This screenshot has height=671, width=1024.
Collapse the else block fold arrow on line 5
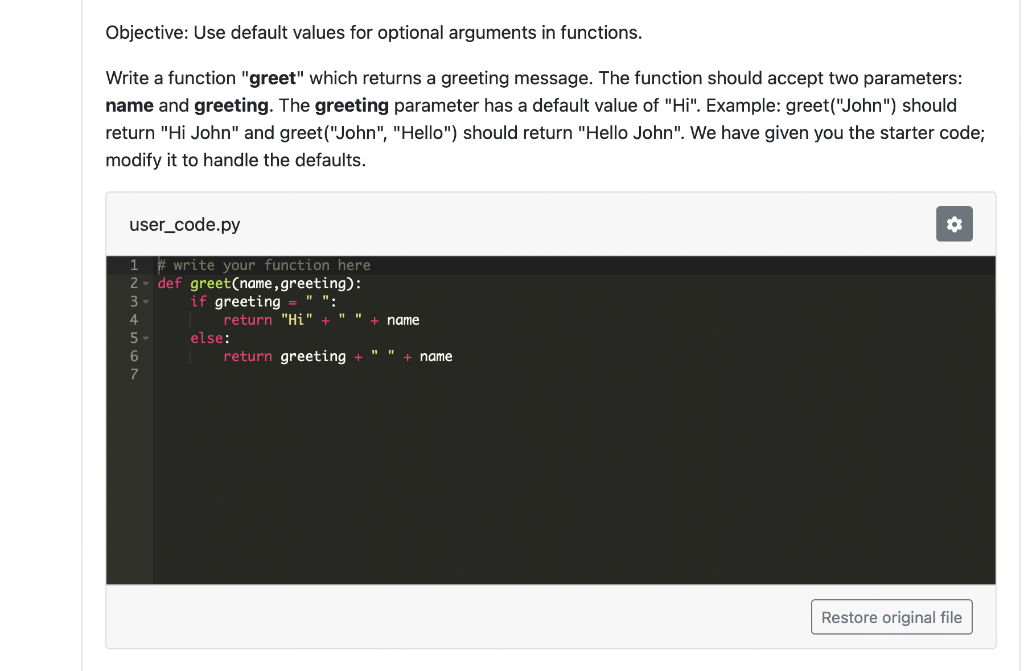pos(146,338)
